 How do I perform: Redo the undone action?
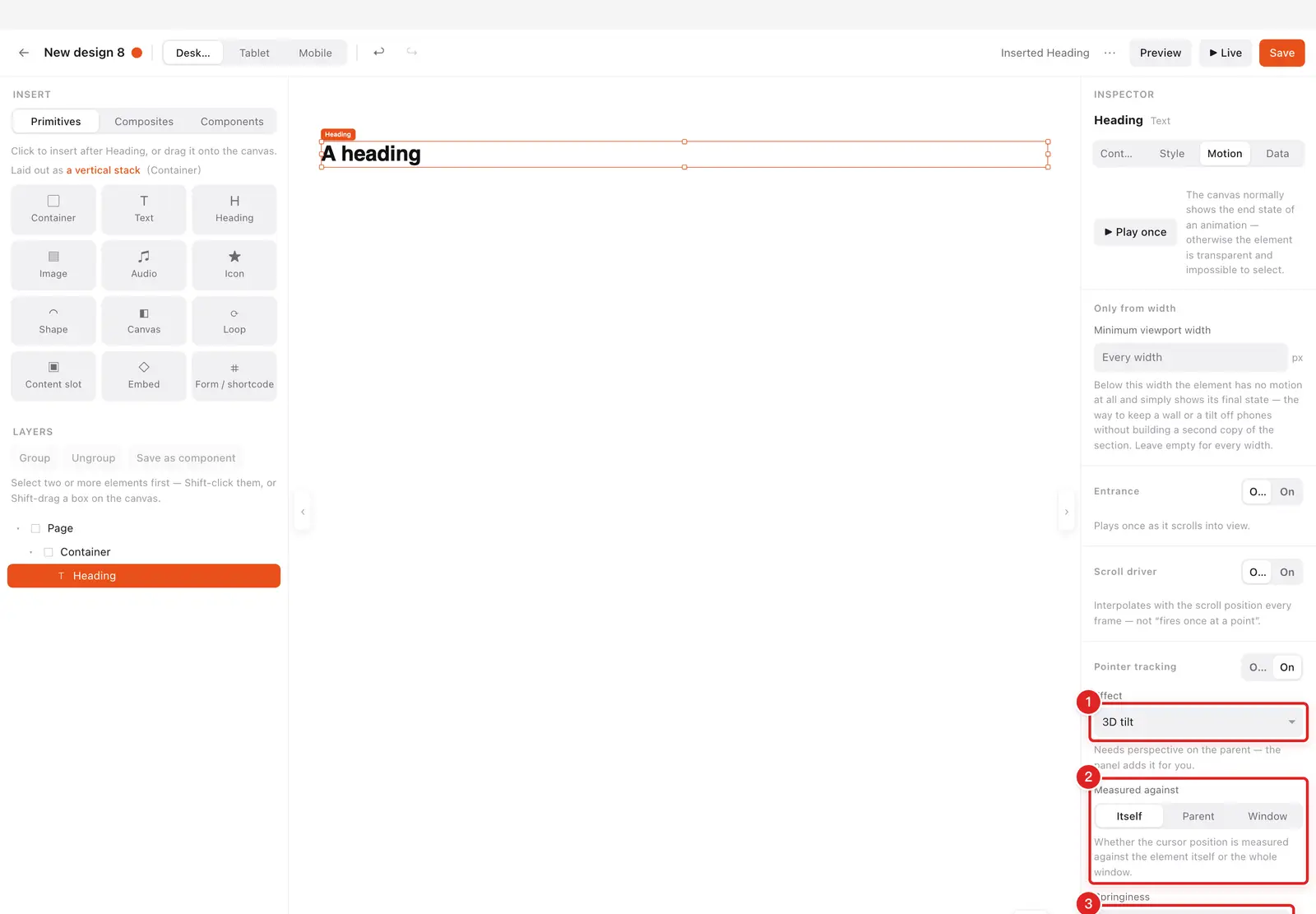click(x=411, y=52)
